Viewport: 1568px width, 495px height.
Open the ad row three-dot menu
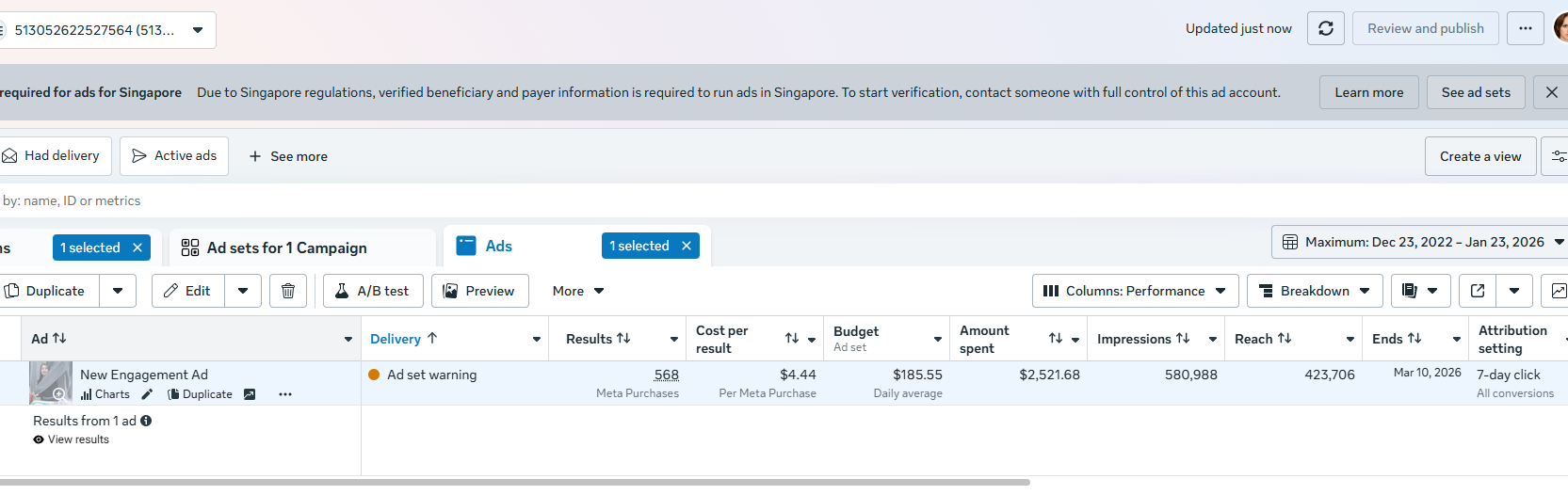(285, 394)
